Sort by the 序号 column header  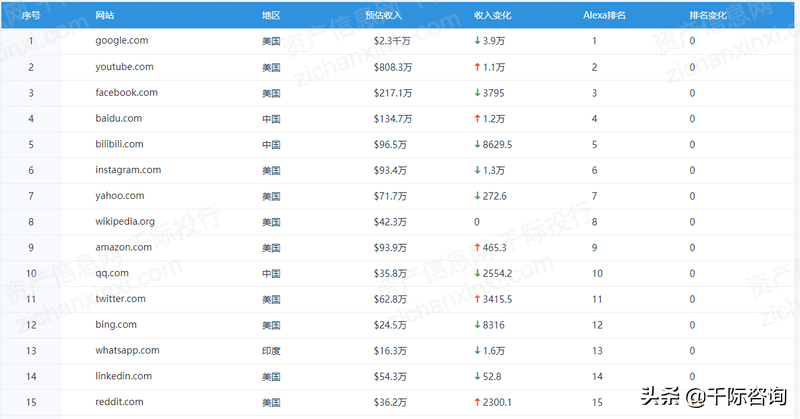click(x=31, y=15)
